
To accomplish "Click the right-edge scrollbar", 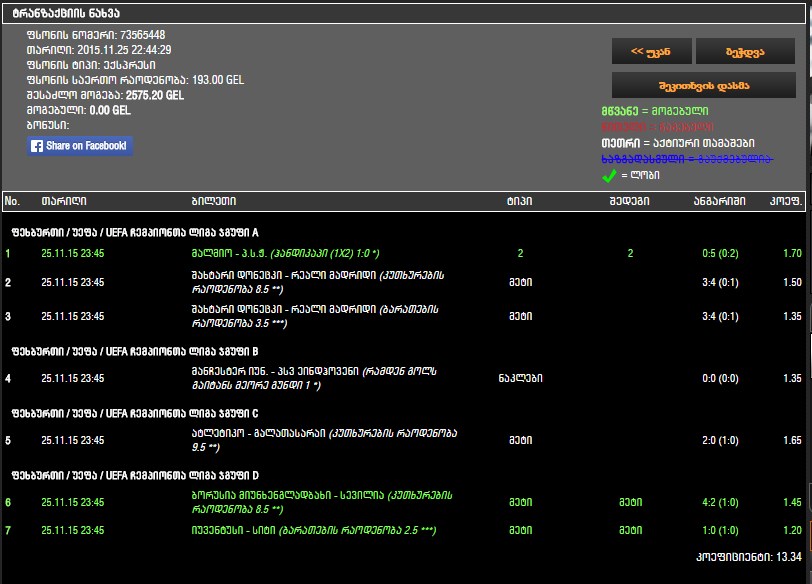I will [806, 290].
